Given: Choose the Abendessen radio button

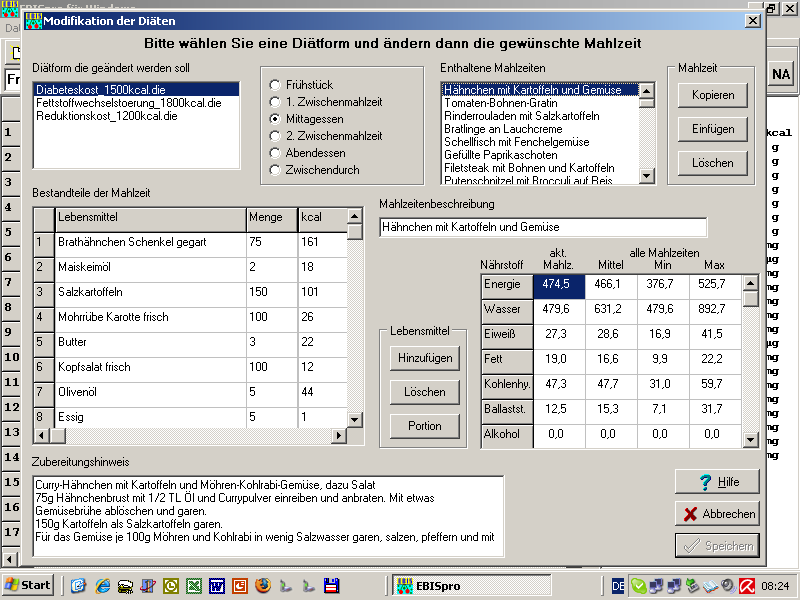Looking at the screenshot, I should [x=275, y=153].
